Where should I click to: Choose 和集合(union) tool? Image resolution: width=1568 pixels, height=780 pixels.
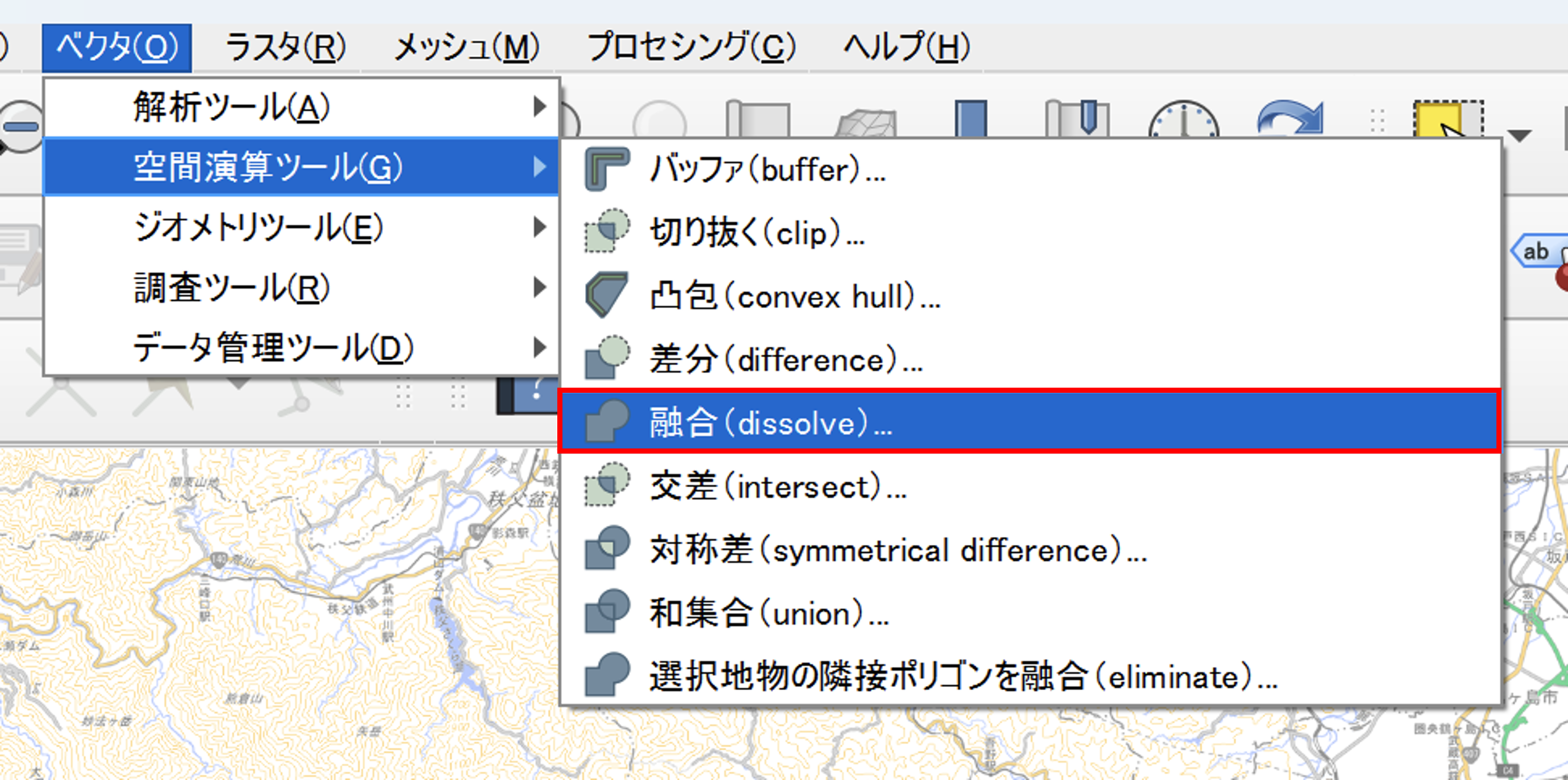[x=1030, y=613]
